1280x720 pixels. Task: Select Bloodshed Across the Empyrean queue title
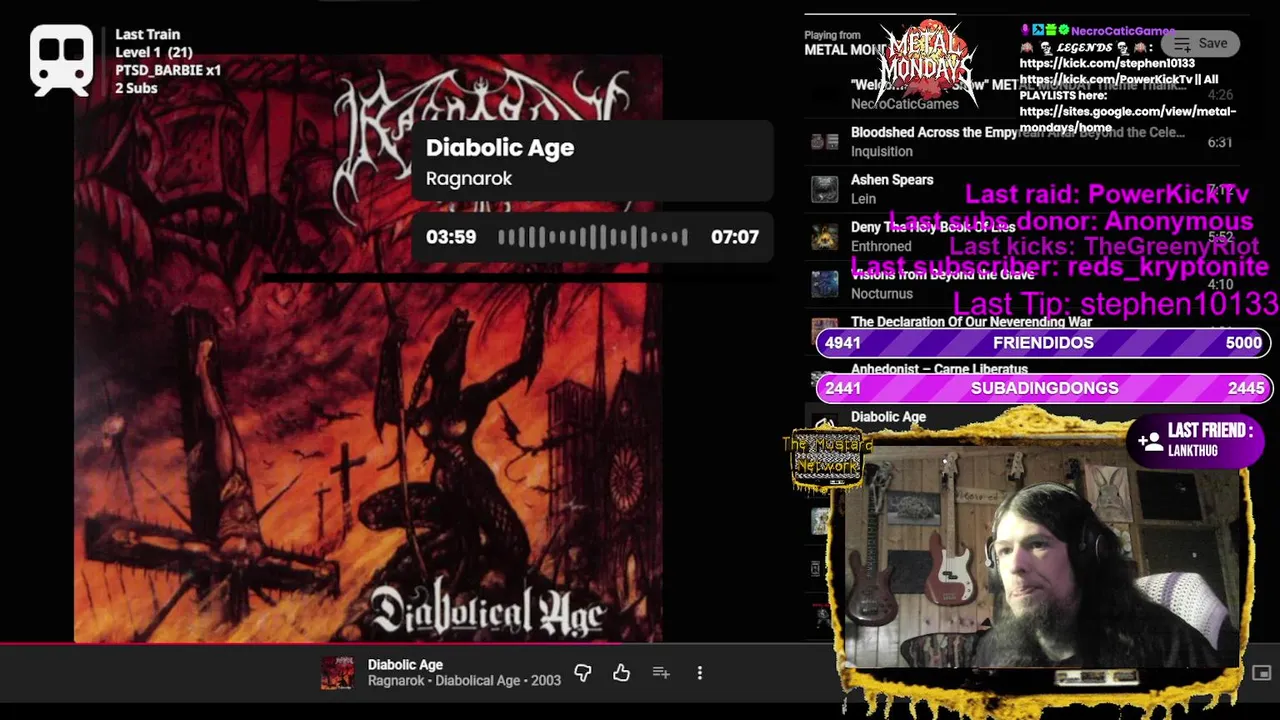point(1017,132)
